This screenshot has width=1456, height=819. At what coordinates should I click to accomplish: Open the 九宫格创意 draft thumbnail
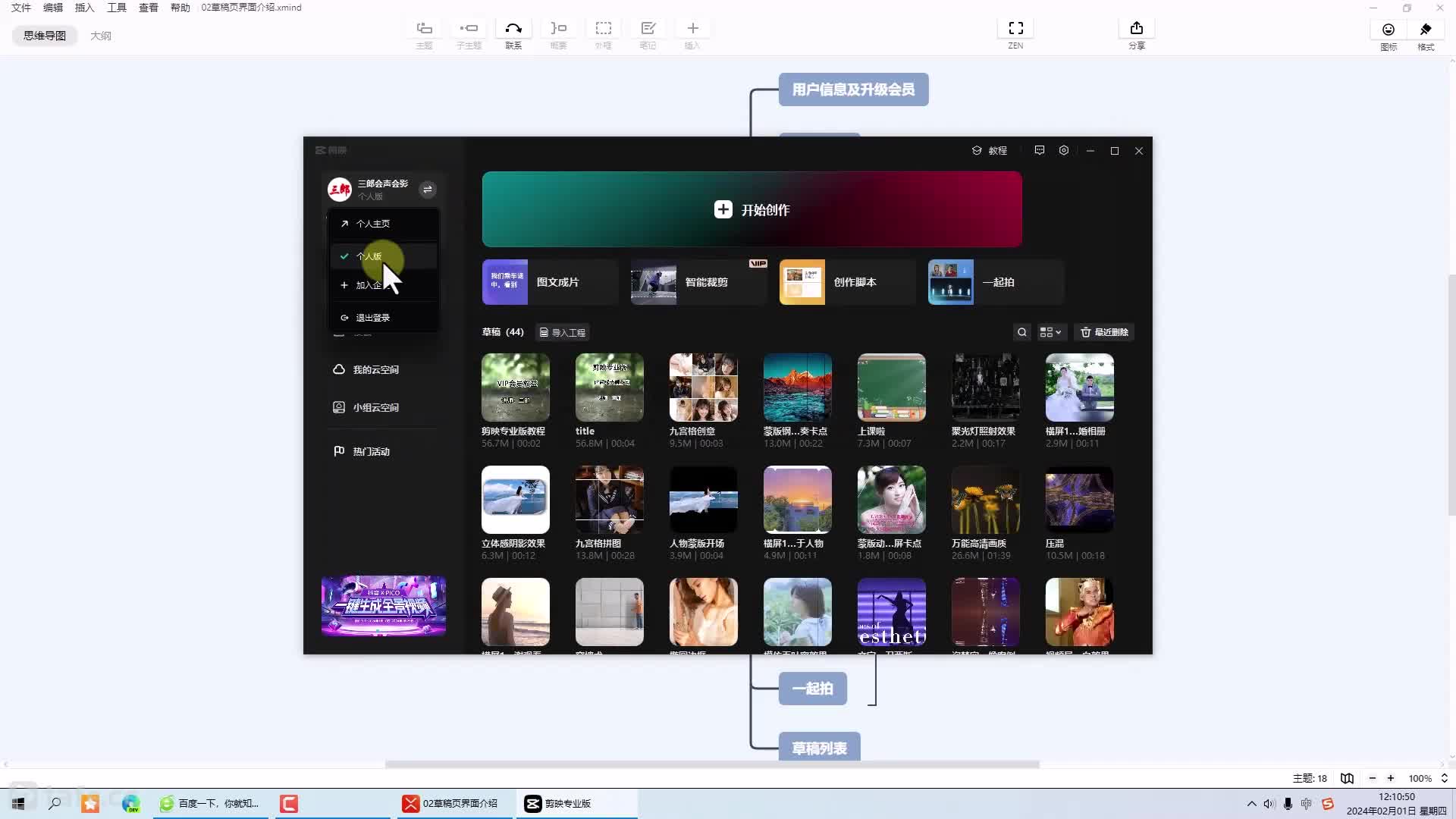tap(704, 388)
